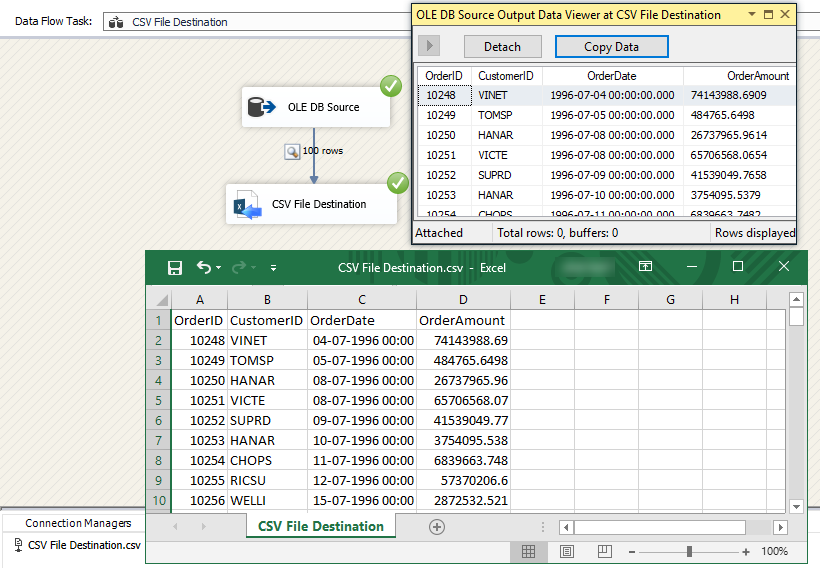This screenshot has height=568, width=820.
Task: Click the Detach button
Action: tap(503, 47)
